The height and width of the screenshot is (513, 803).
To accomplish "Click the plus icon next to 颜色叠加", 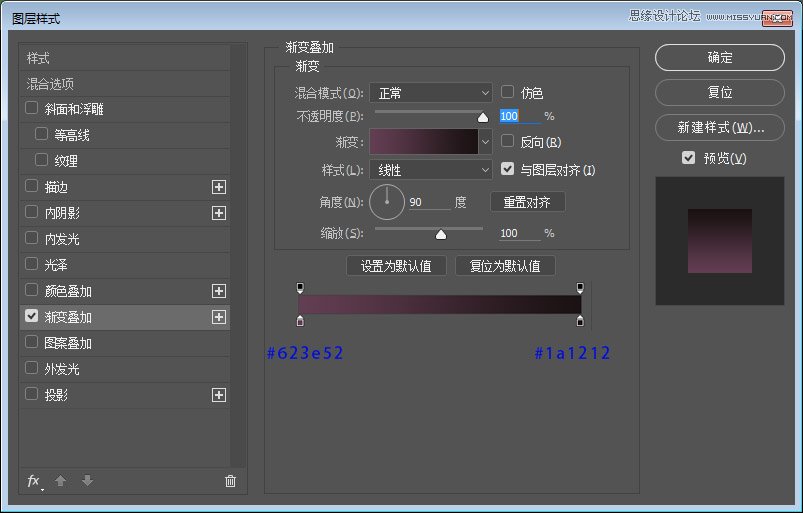I will [219, 291].
